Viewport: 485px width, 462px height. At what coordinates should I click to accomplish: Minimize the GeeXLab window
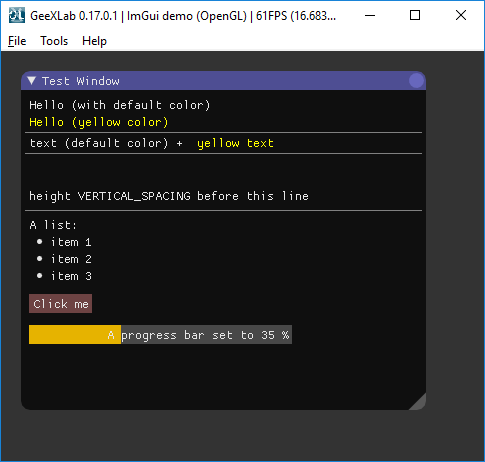click(x=370, y=15)
